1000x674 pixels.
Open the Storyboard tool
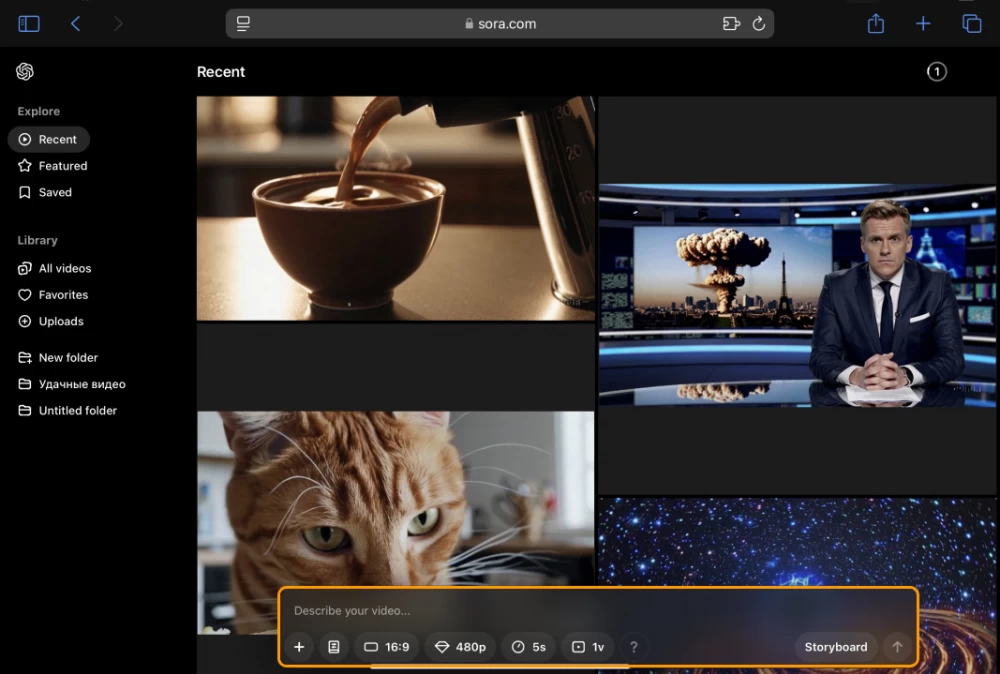(836, 647)
